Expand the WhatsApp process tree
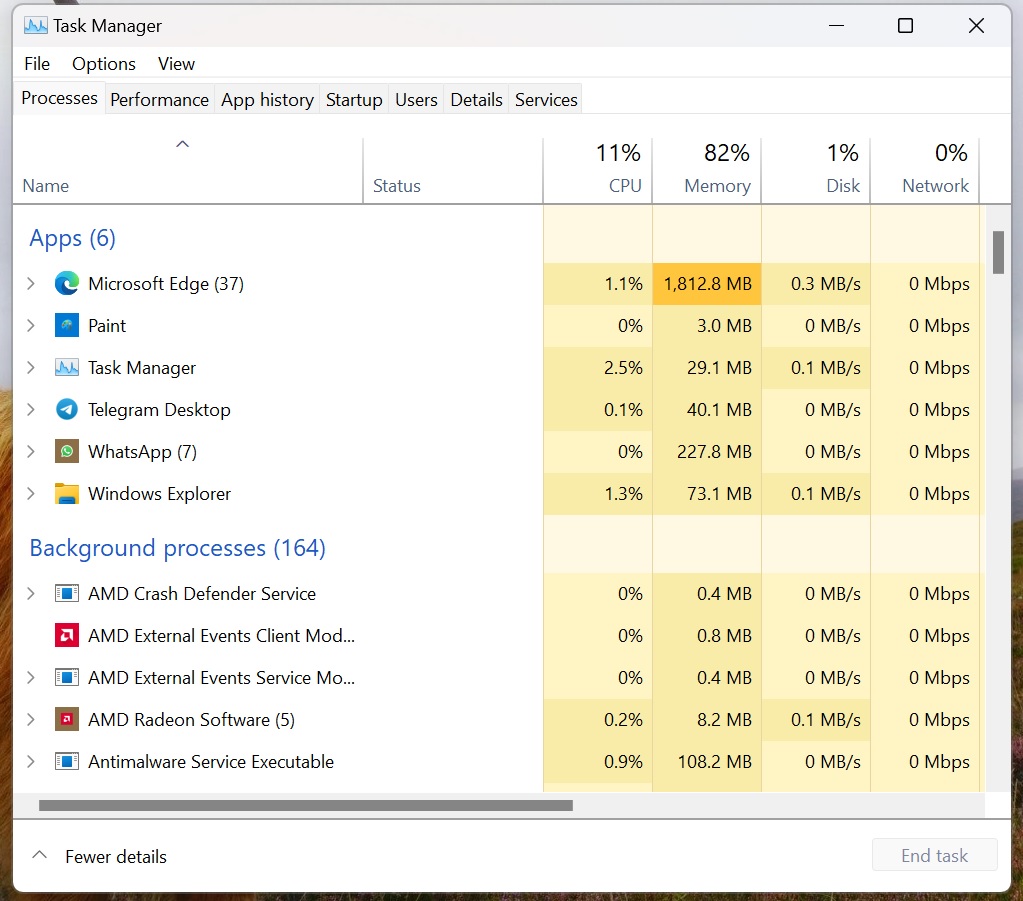Image resolution: width=1023 pixels, height=901 pixels. (31, 452)
